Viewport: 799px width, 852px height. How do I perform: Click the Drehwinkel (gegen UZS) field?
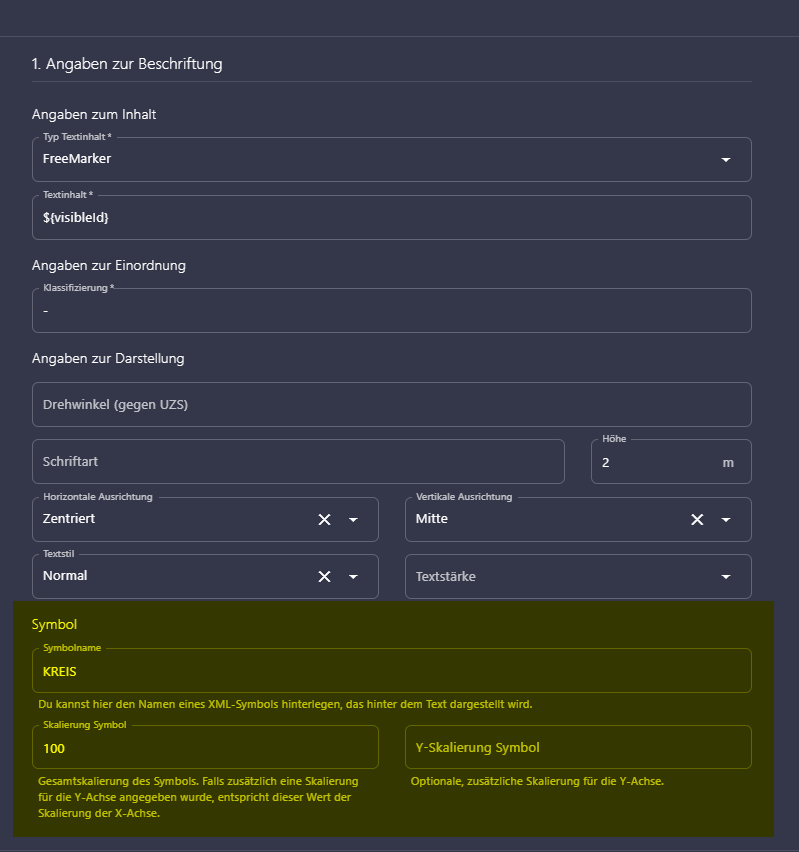click(390, 404)
